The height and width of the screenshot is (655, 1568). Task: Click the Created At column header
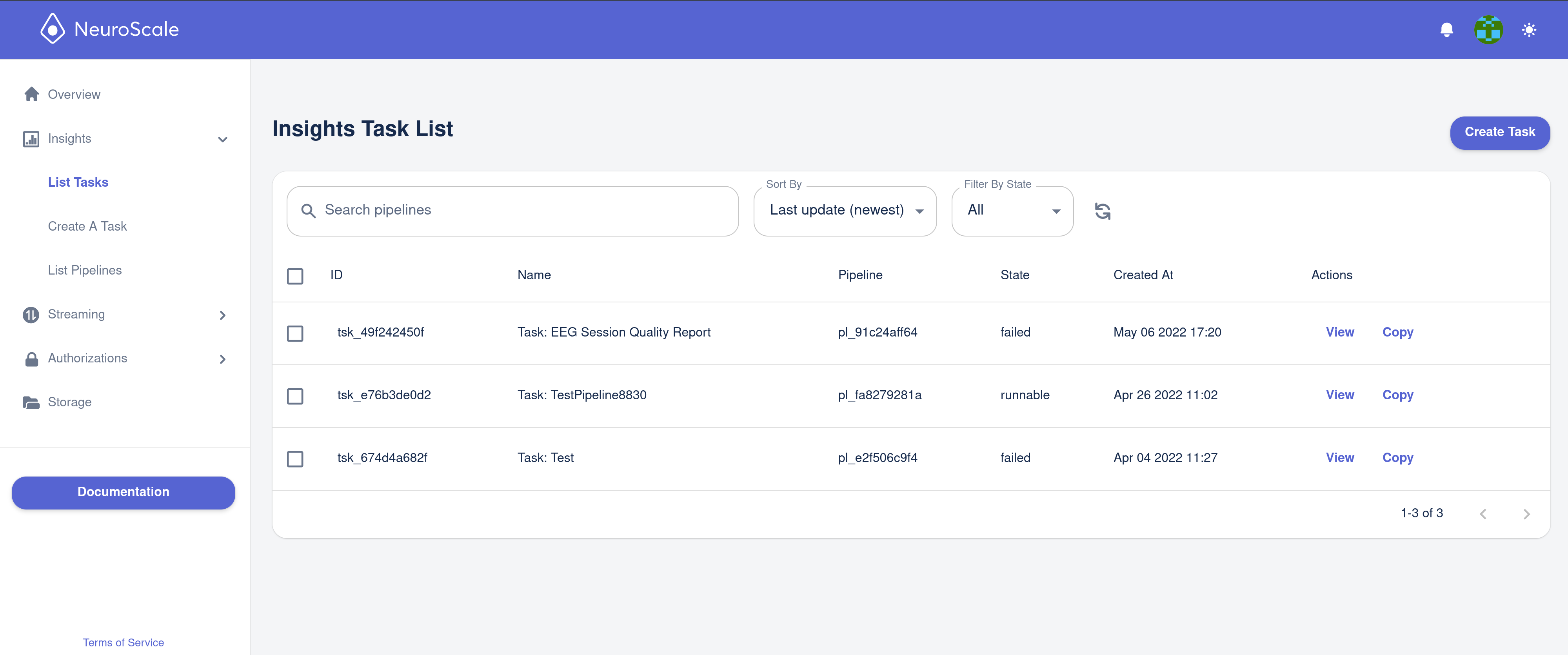1143,275
